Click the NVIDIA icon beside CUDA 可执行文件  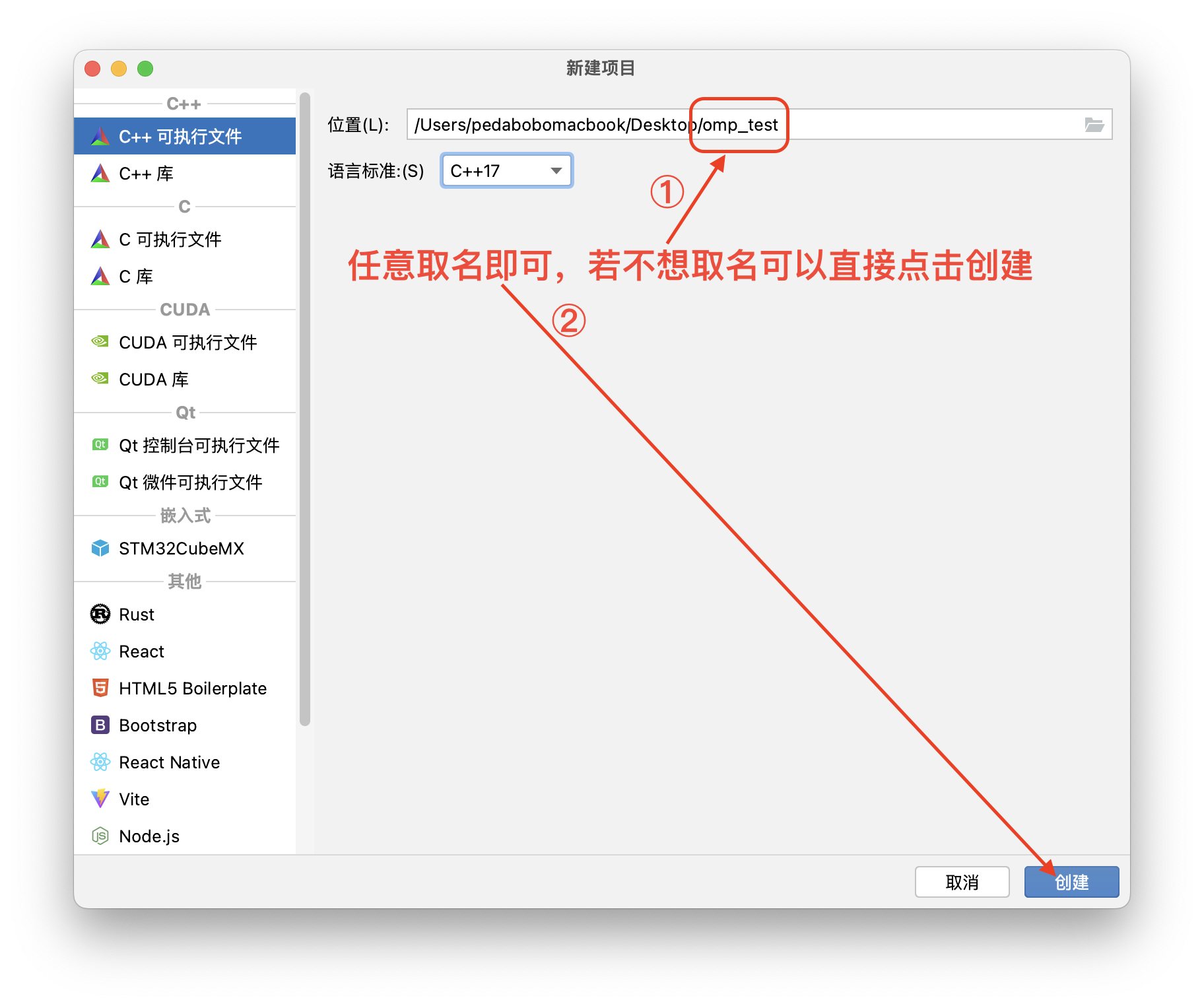click(x=100, y=341)
